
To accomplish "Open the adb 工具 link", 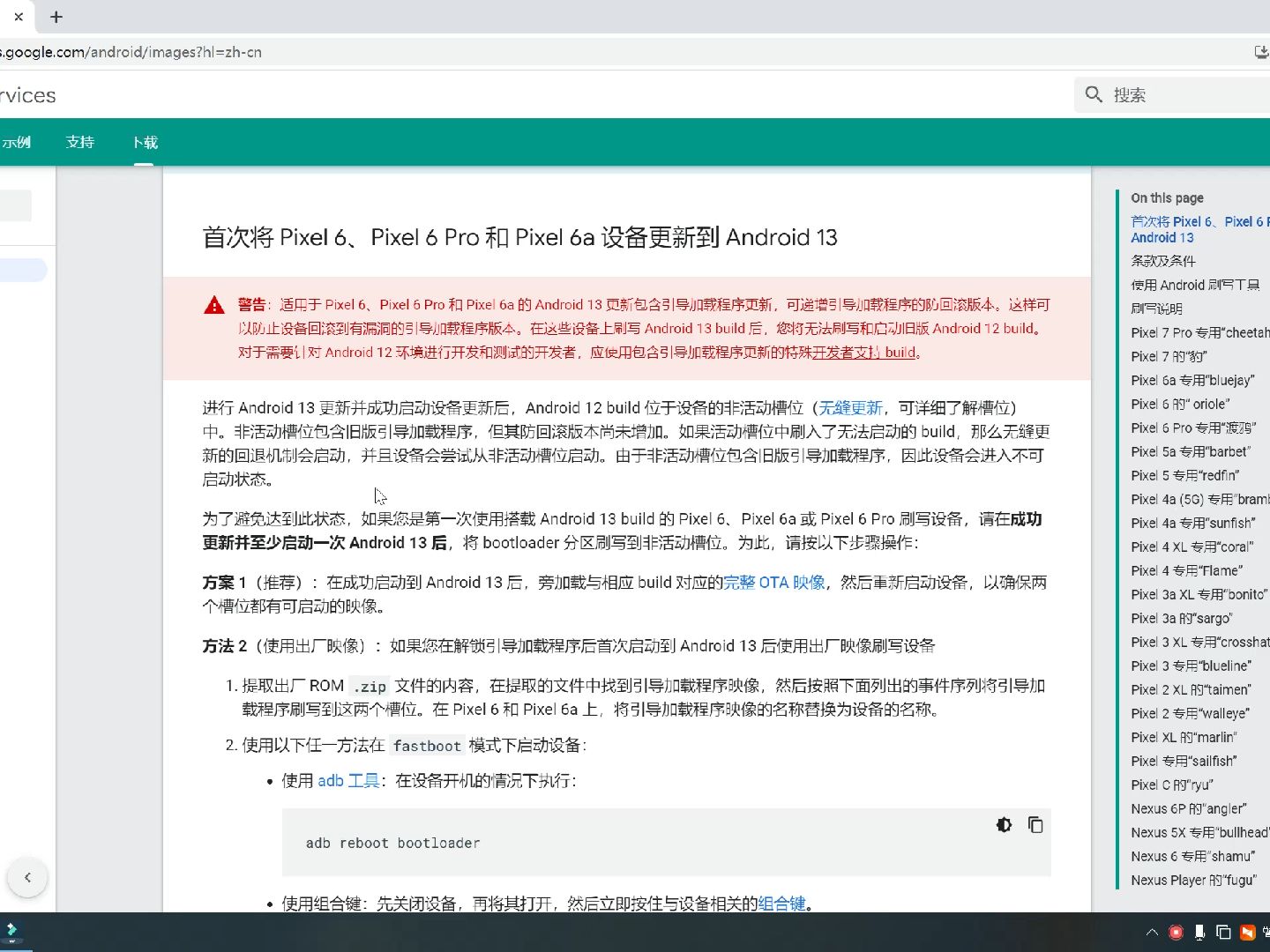I will pos(348,780).
